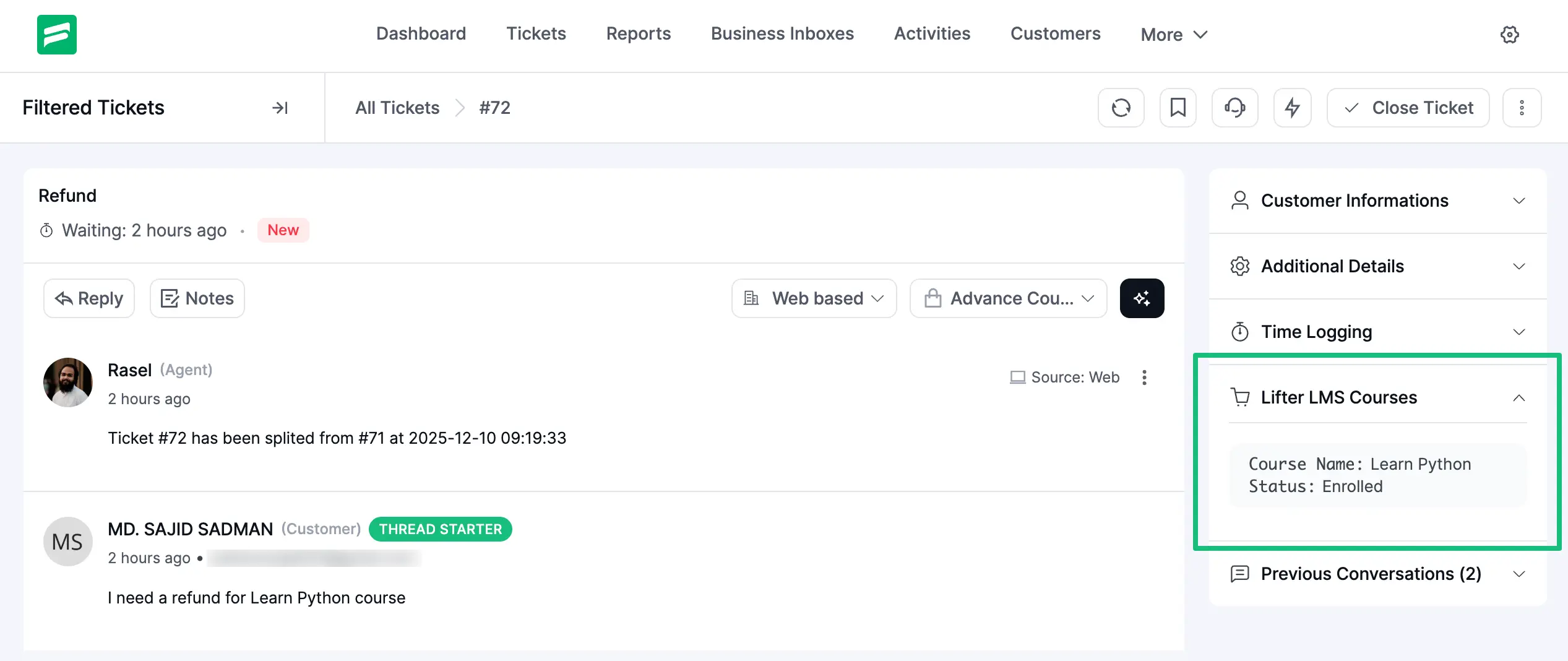The width and height of the screenshot is (1568, 661).
Task: Switch to the Dashboard menu item
Action: (421, 33)
